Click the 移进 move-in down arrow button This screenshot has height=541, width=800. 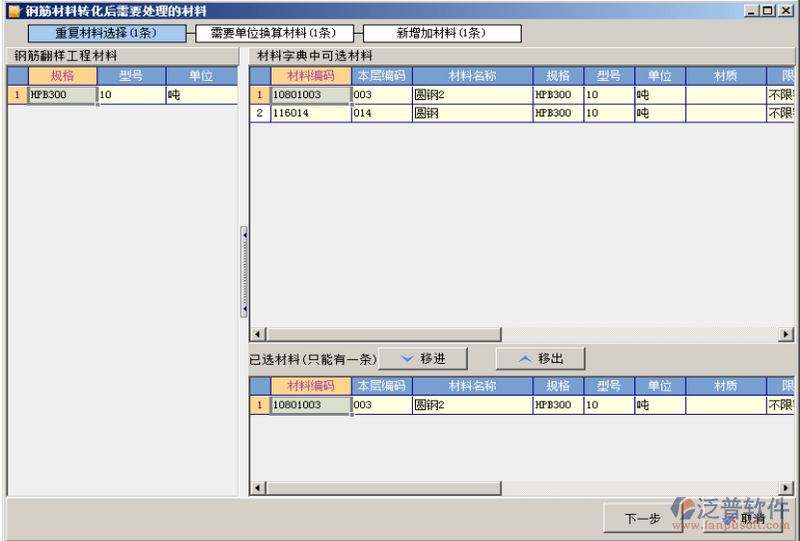[423, 359]
